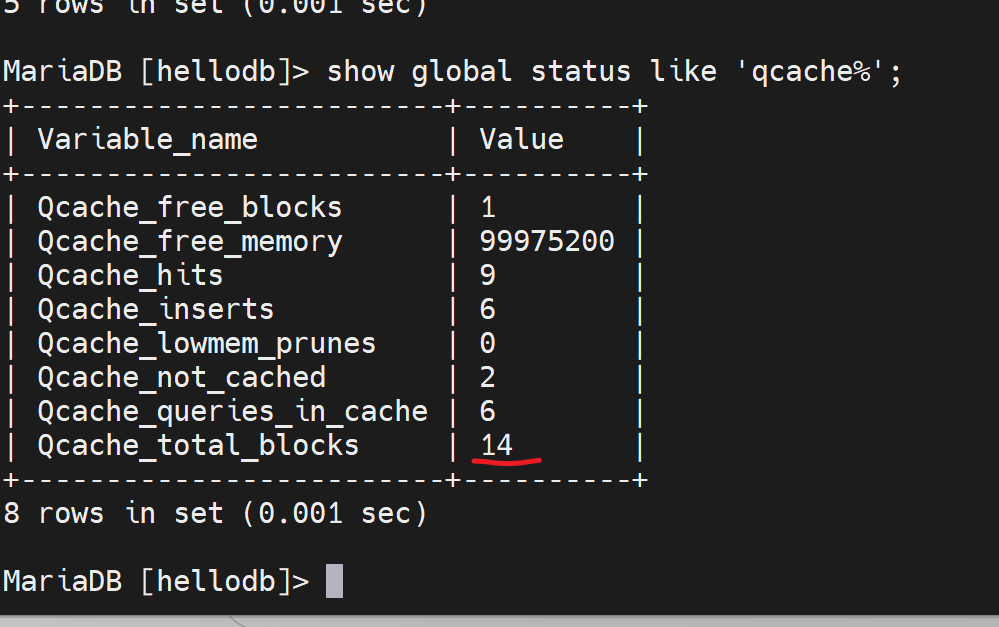999x627 pixels.
Task: Click the Qcache_inserts variable name
Action: point(156,310)
